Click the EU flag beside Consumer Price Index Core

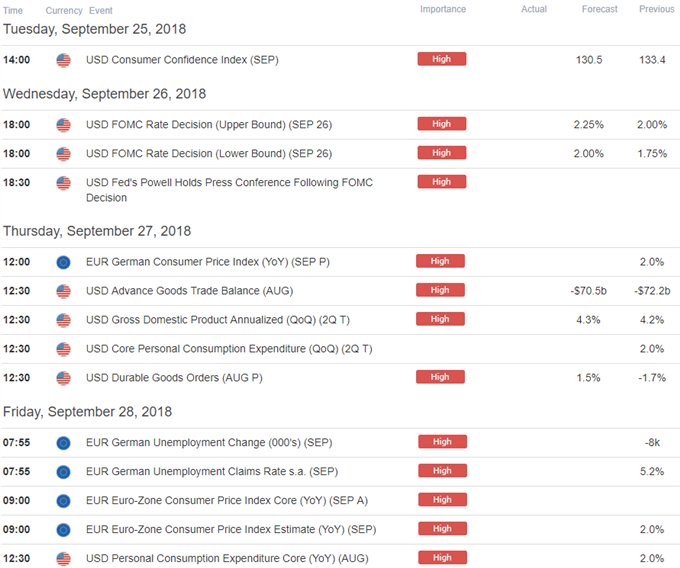[x=63, y=501]
